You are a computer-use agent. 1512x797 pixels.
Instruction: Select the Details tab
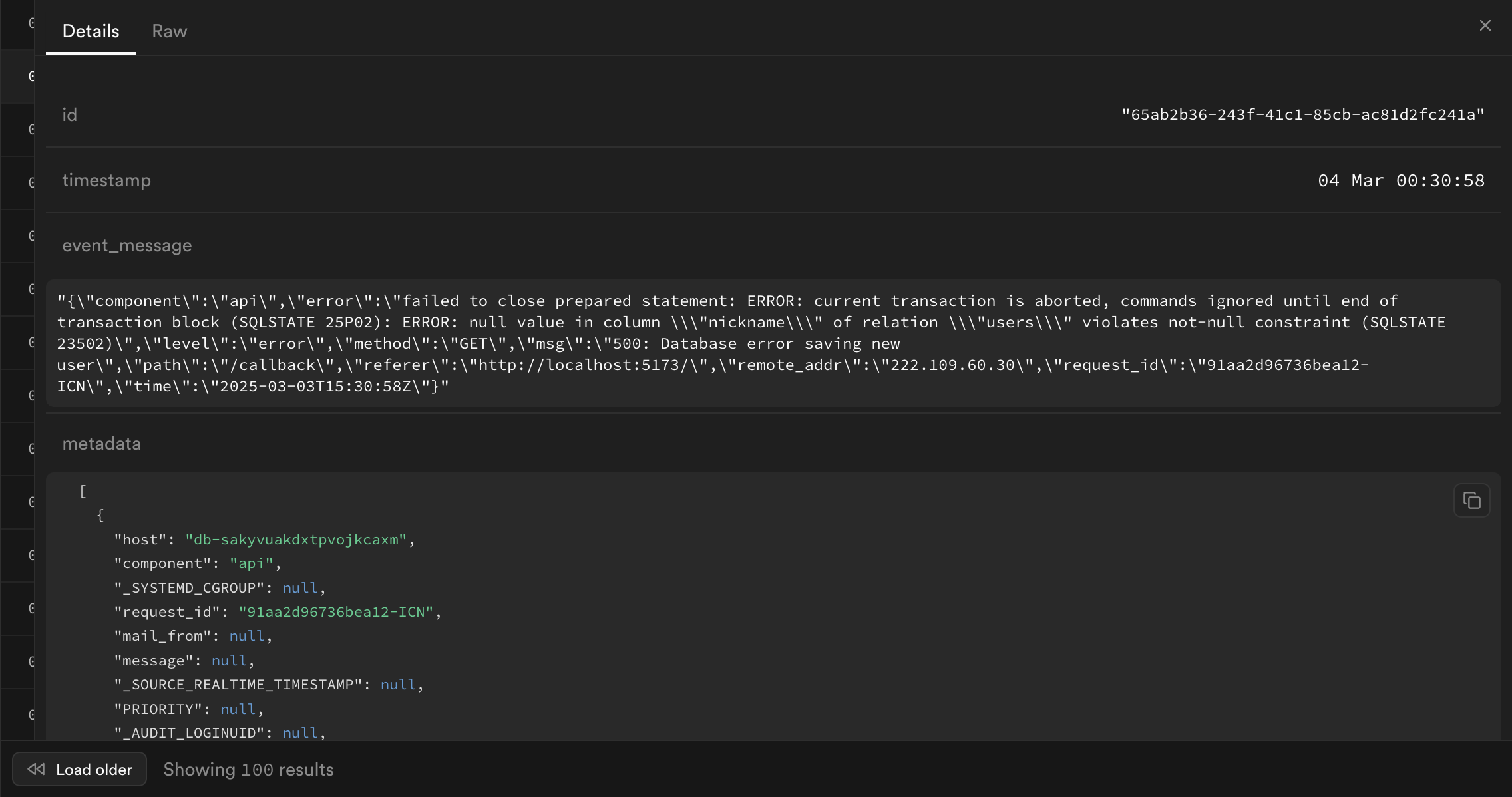[91, 31]
